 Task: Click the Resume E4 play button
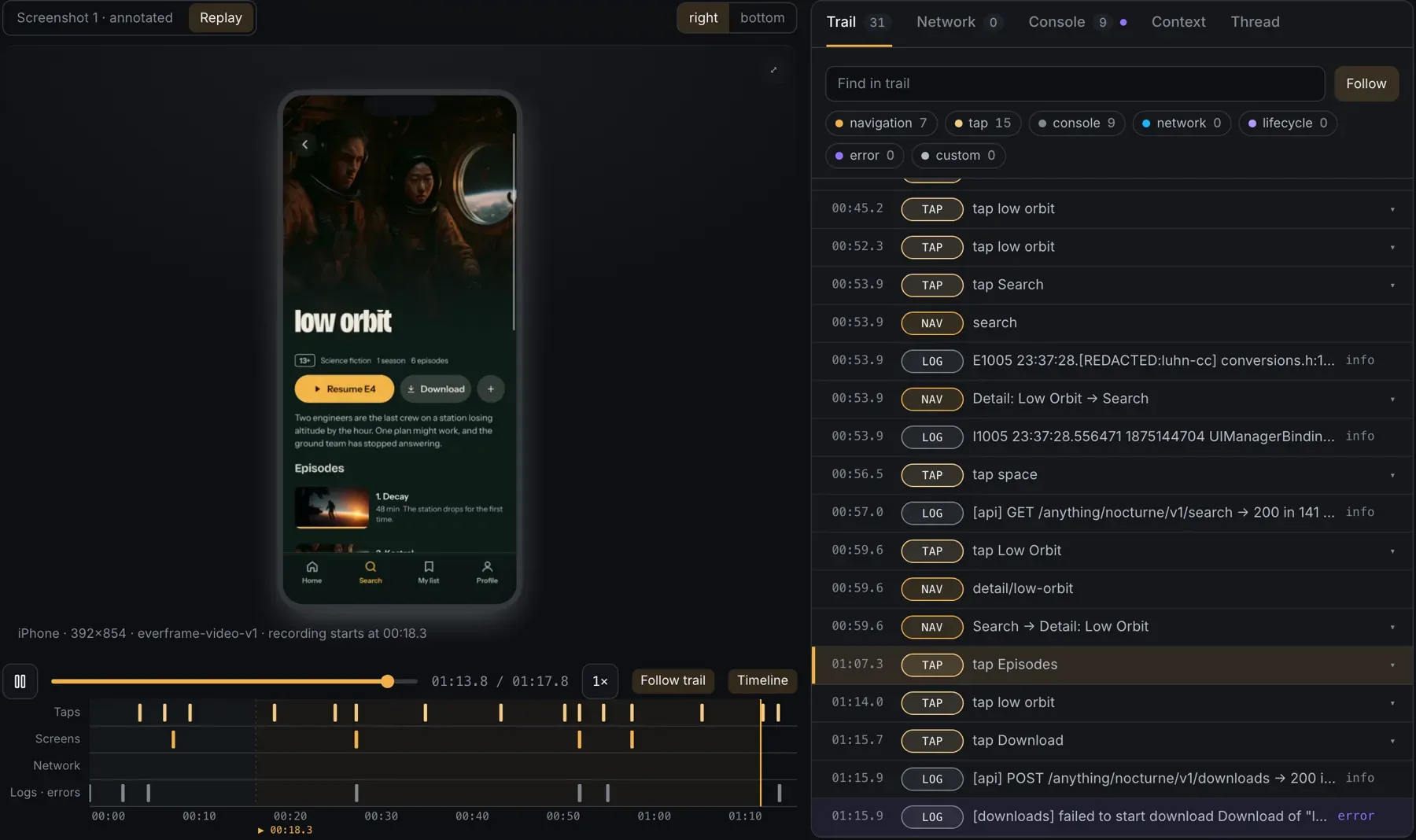(x=345, y=389)
